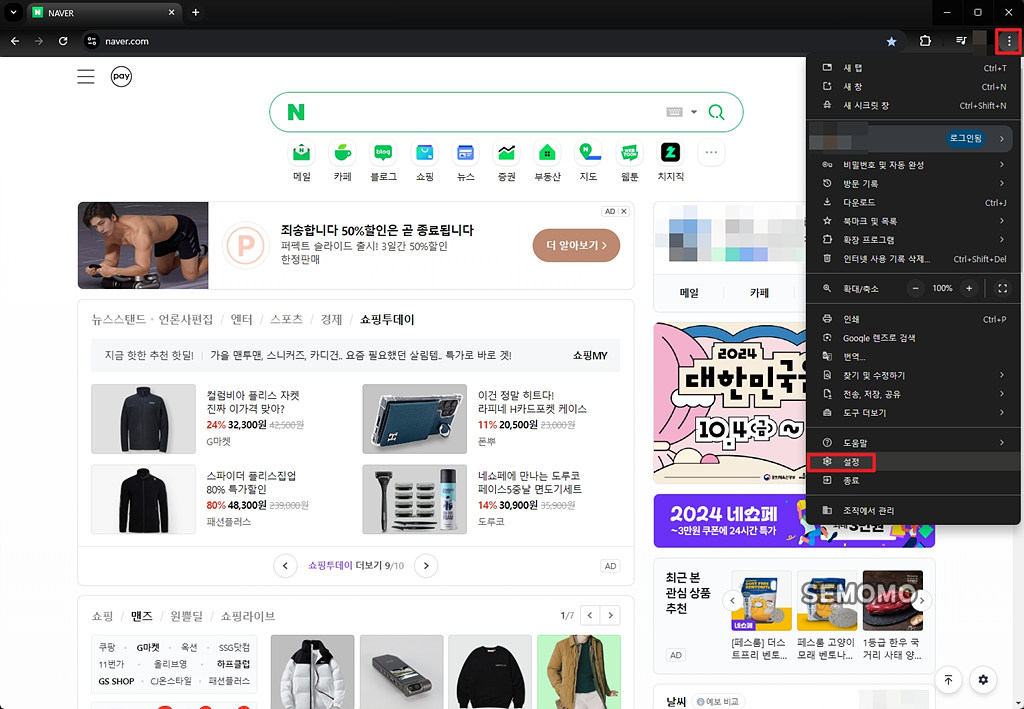Open the Naver hamburger menu

[x=86, y=76]
